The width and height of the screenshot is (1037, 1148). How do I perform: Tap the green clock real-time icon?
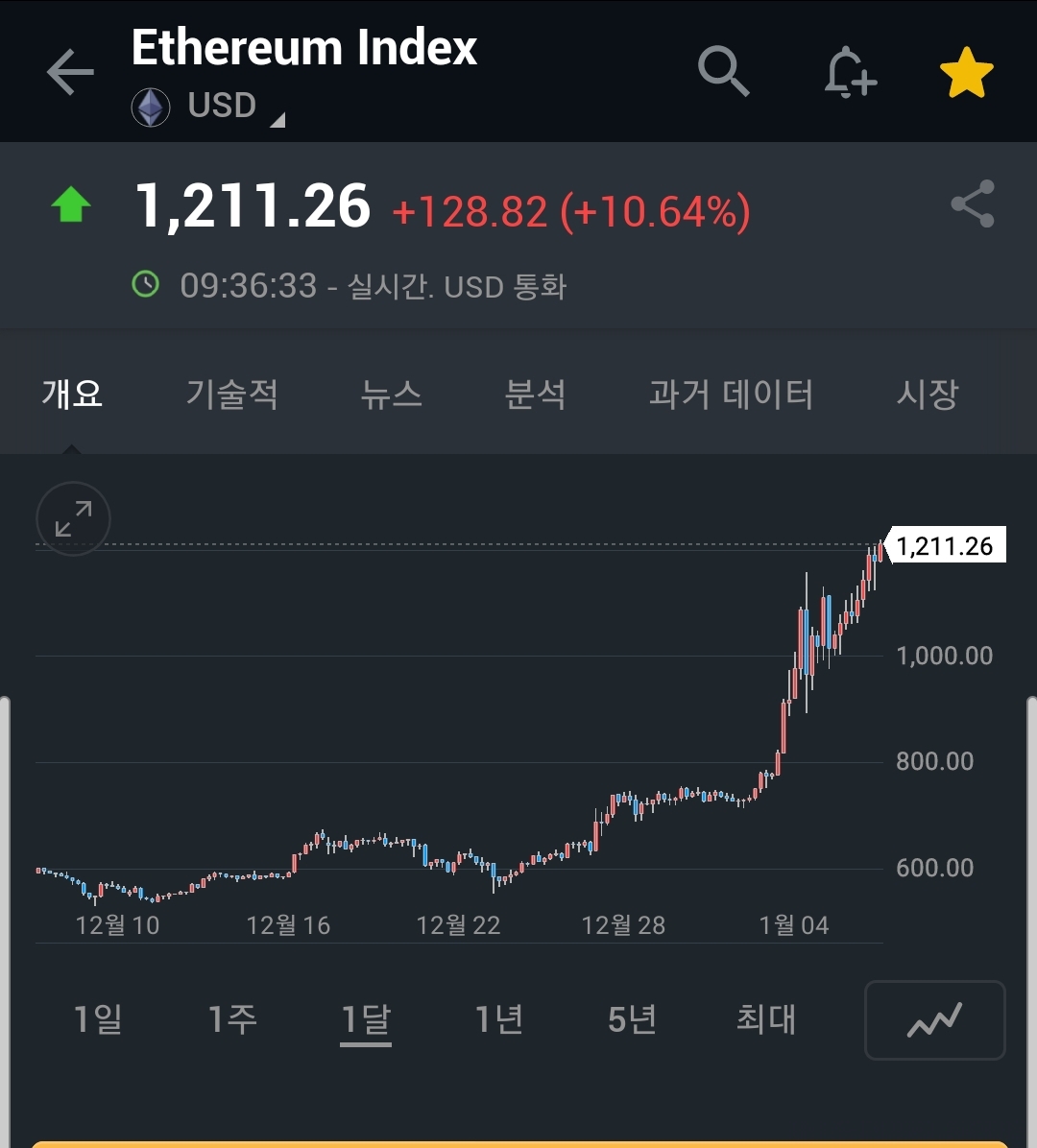click(x=145, y=284)
